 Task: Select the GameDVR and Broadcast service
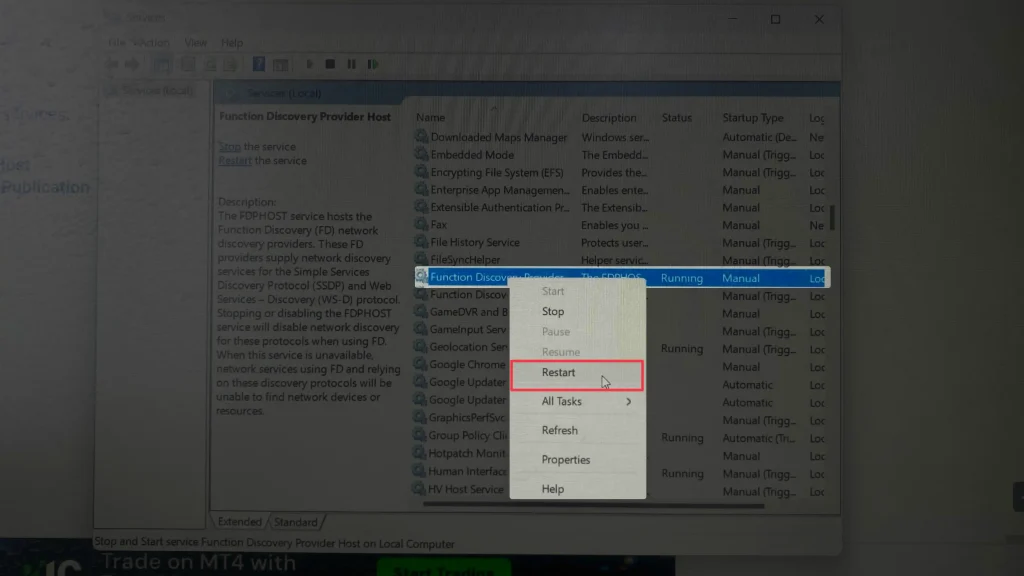click(x=468, y=313)
